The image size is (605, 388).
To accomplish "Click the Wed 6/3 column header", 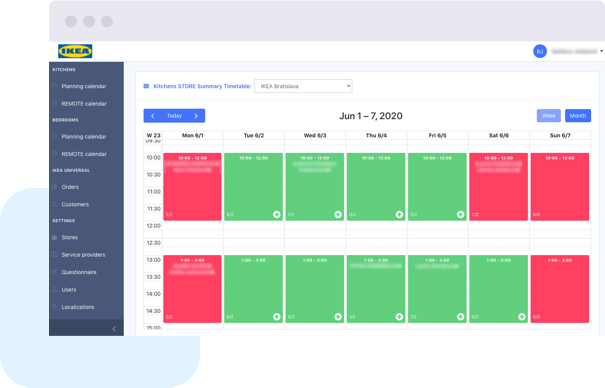I will [315, 135].
